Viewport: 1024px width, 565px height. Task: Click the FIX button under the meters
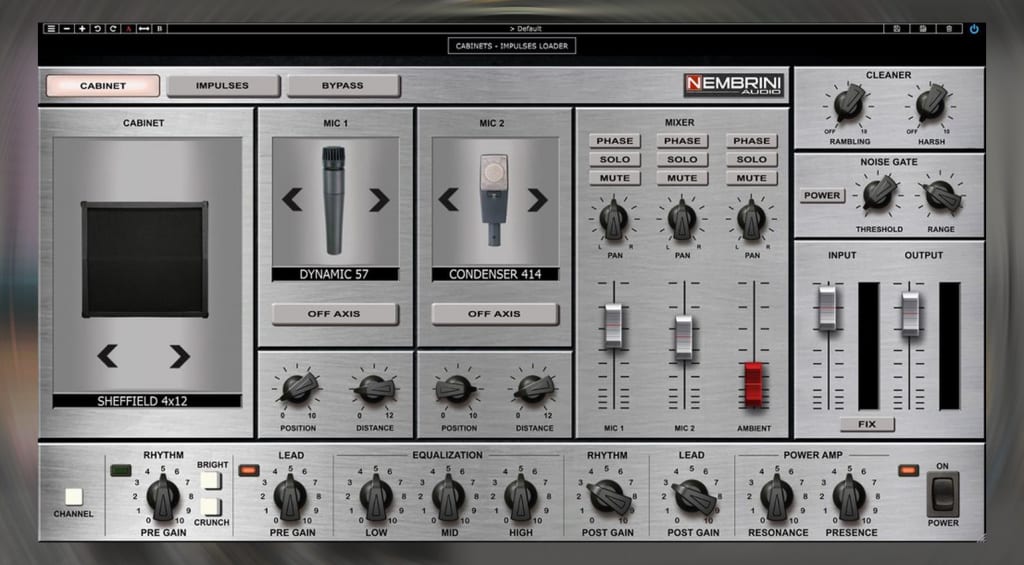(867, 424)
